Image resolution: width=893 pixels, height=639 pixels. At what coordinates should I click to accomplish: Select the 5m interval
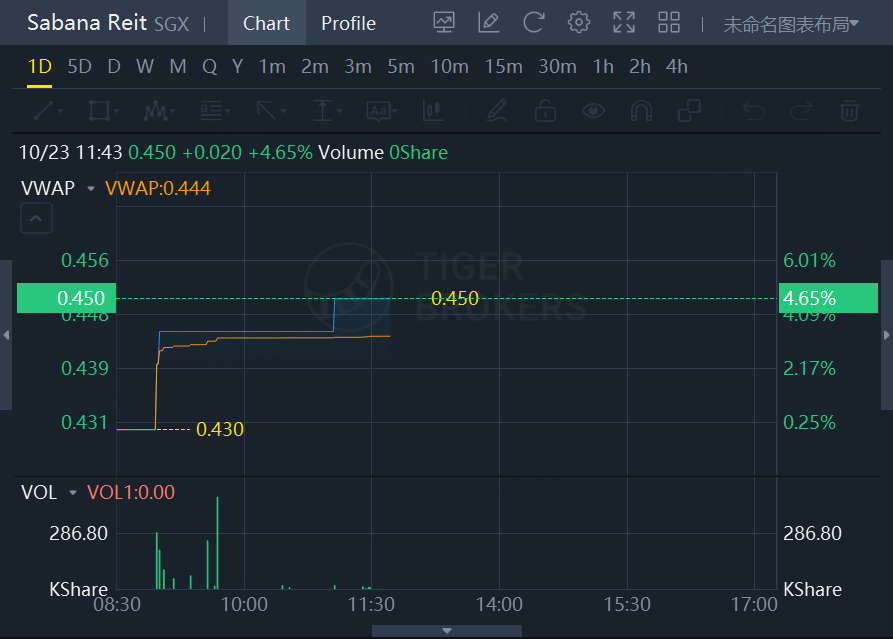pos(401,67)
